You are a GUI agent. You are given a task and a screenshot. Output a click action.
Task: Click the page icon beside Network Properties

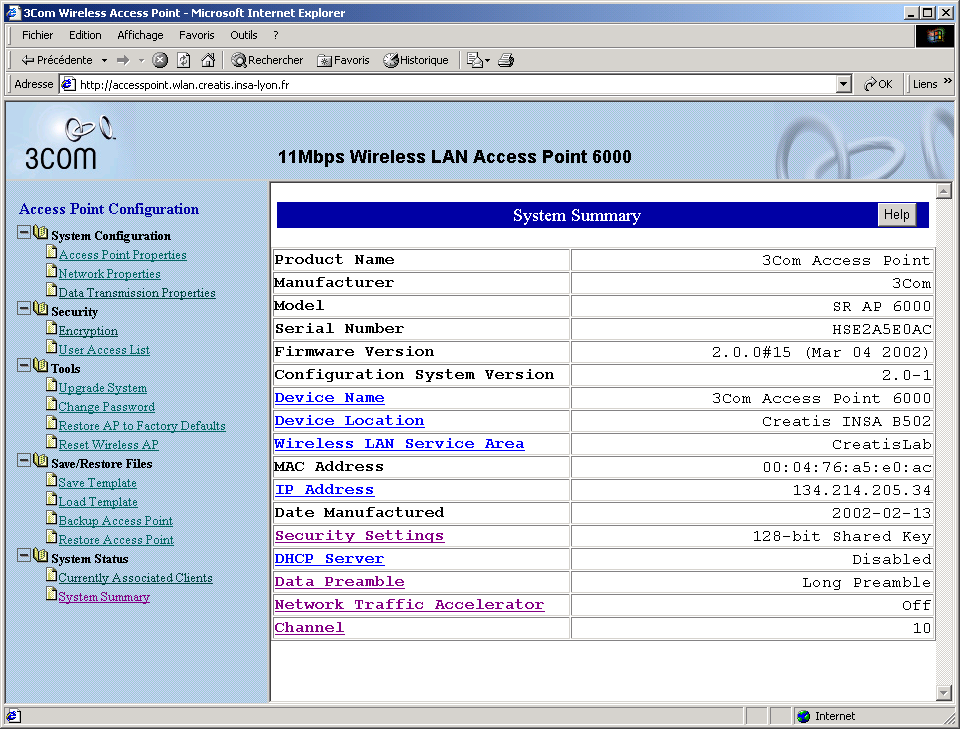(52, 270)
